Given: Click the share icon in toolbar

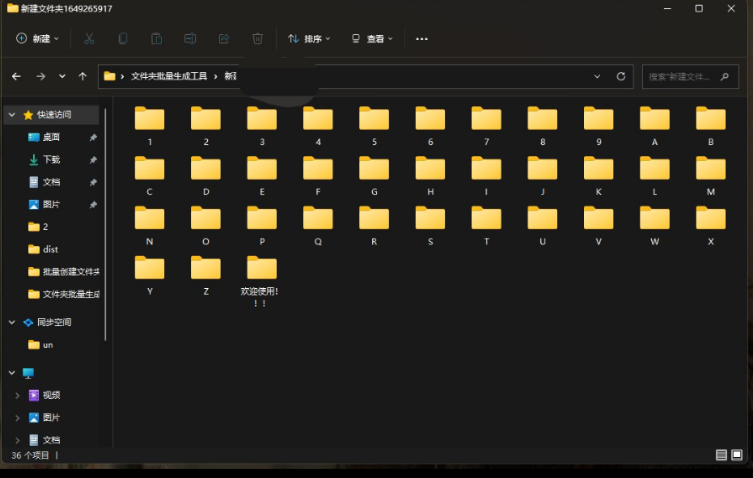Looking at the screenshot, I should tap(224, 39).
